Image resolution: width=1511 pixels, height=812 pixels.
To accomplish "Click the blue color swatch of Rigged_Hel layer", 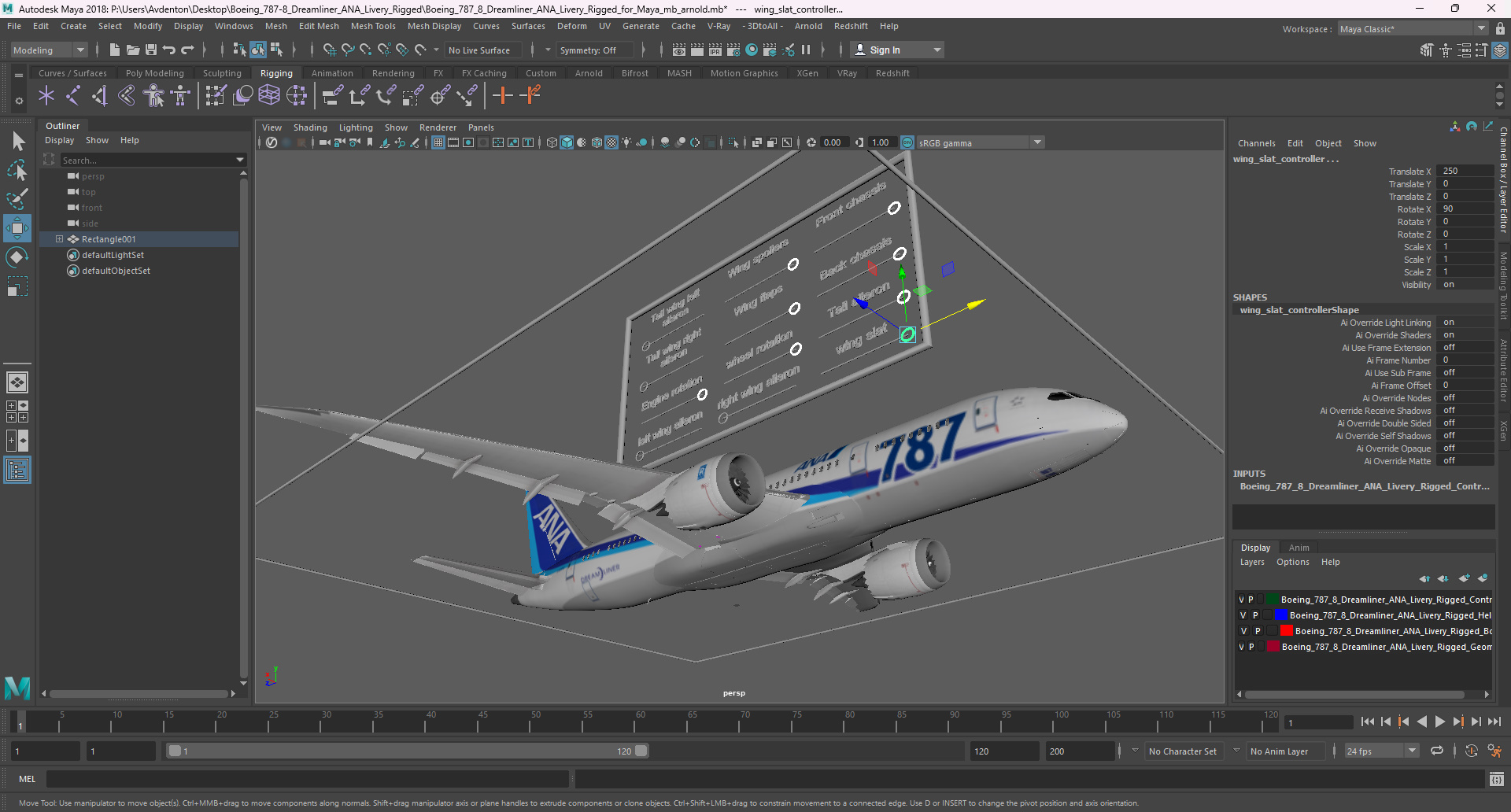I will tap(1280, 615).
